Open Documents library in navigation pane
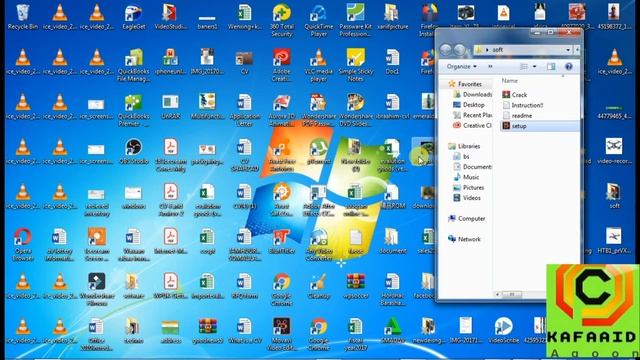 473,167
